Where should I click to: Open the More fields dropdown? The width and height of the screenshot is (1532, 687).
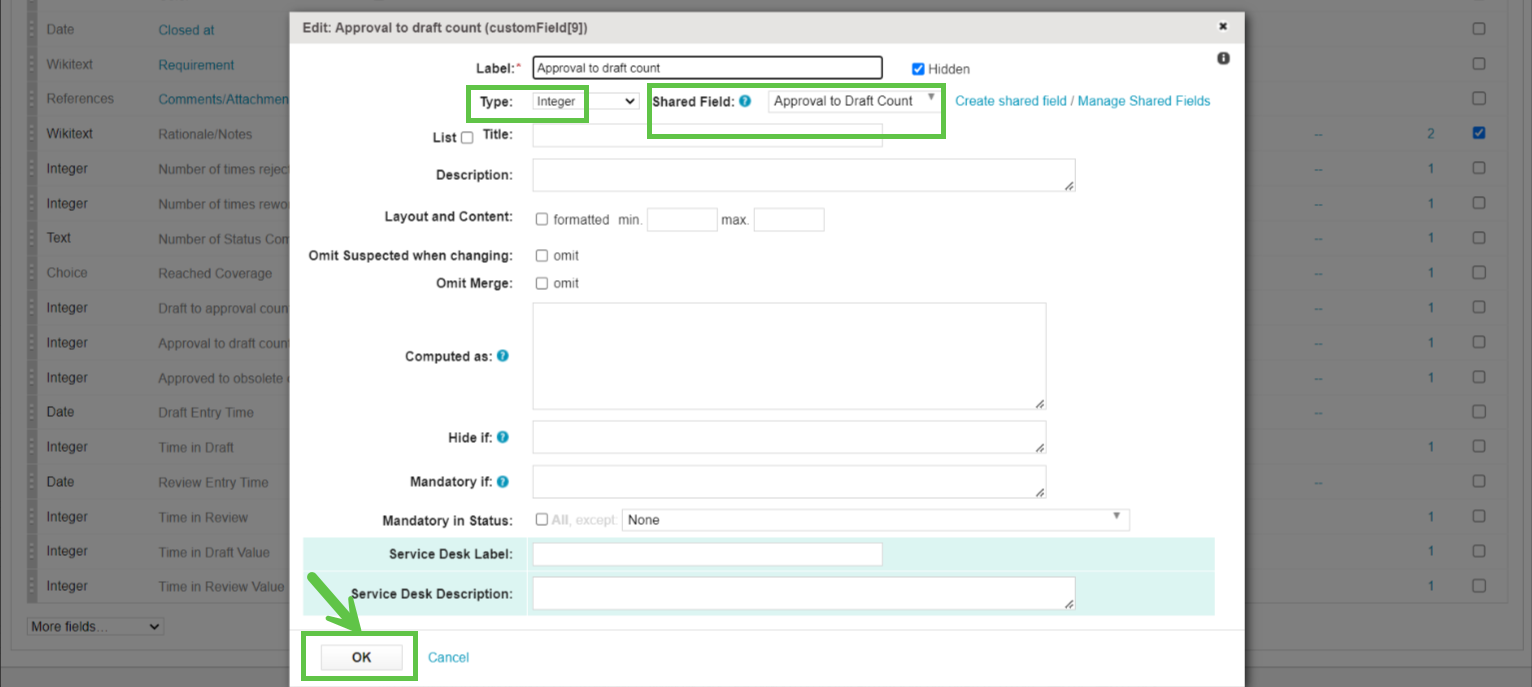tap(95, 627)
